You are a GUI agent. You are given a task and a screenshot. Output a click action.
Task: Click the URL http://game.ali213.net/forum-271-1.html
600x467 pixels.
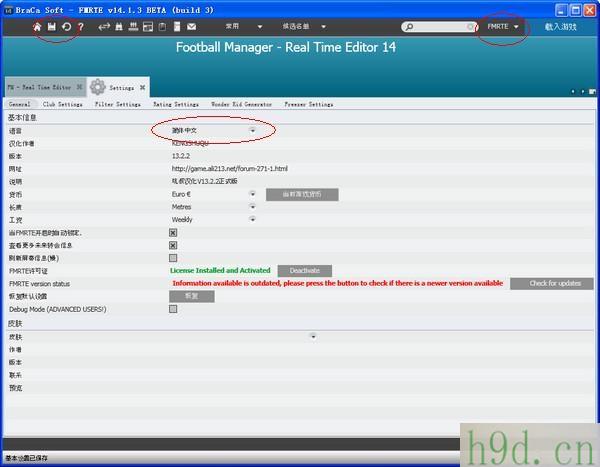coord(230,168)
